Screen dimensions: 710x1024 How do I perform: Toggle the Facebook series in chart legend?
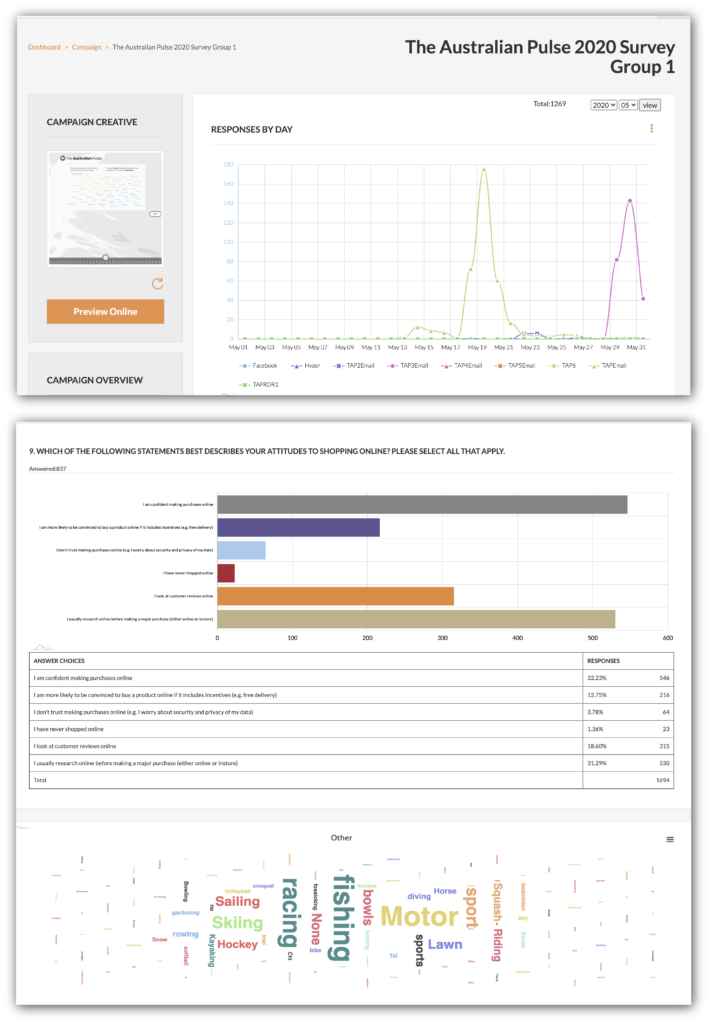[x=257, y=366]
